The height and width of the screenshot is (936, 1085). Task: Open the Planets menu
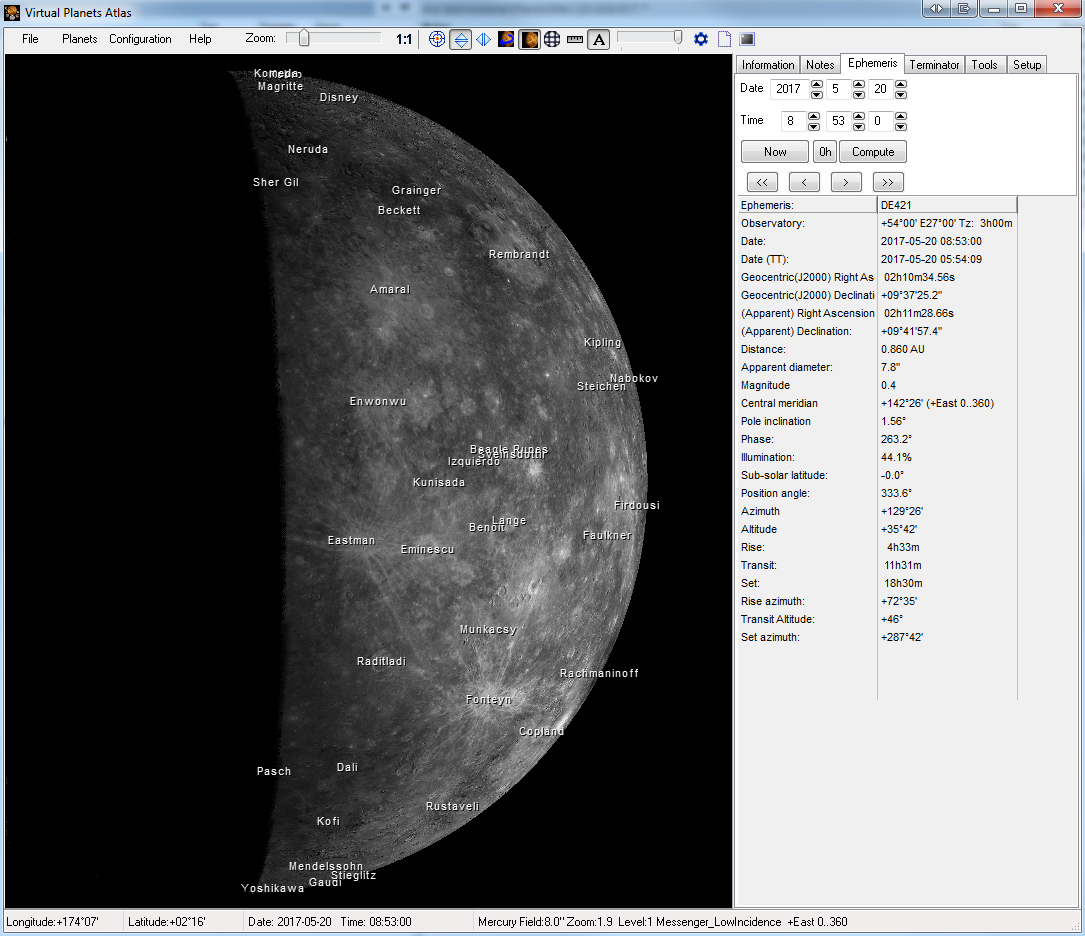[x=80, y=39]
